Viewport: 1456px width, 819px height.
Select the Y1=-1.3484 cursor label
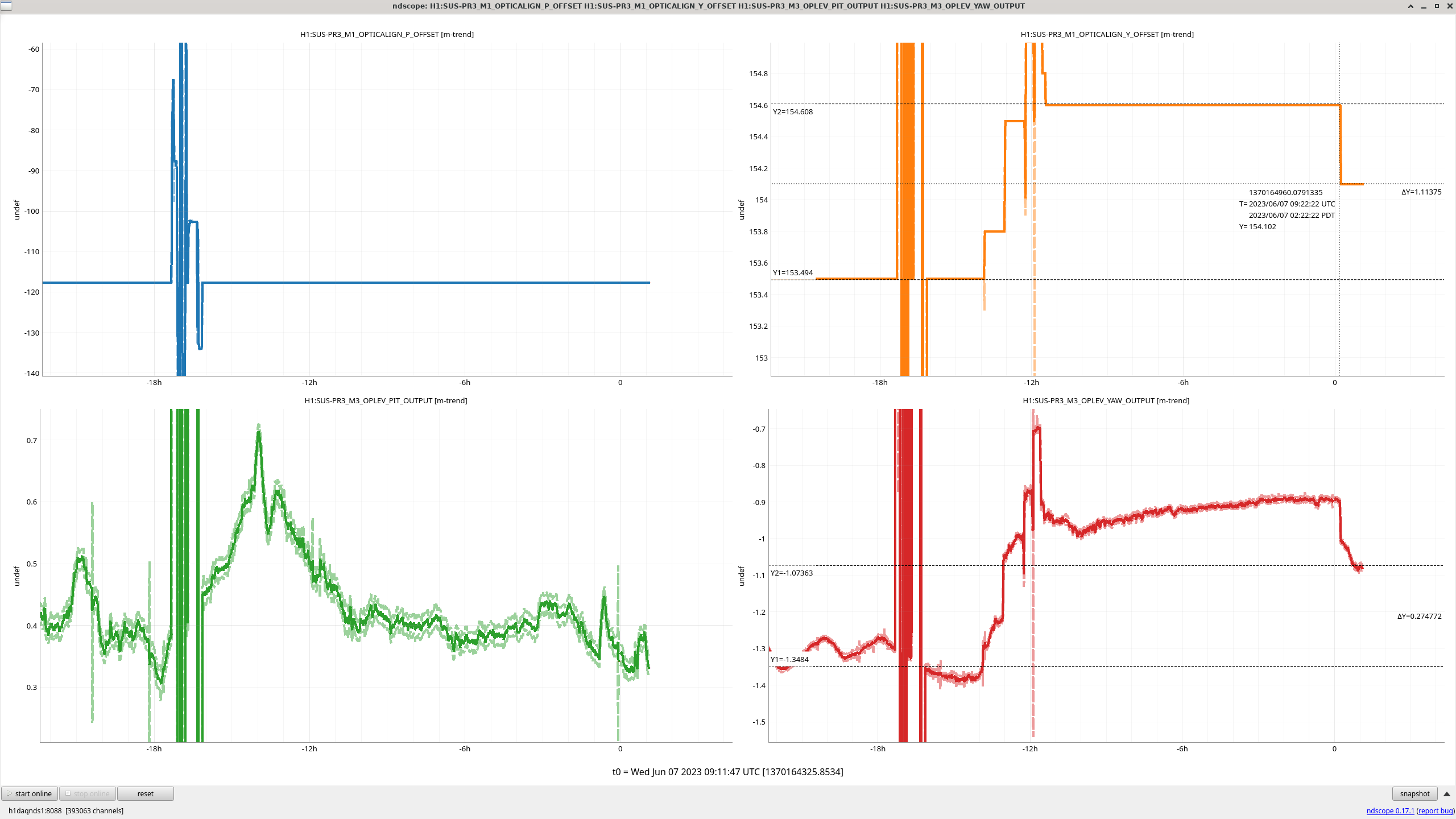789,659
